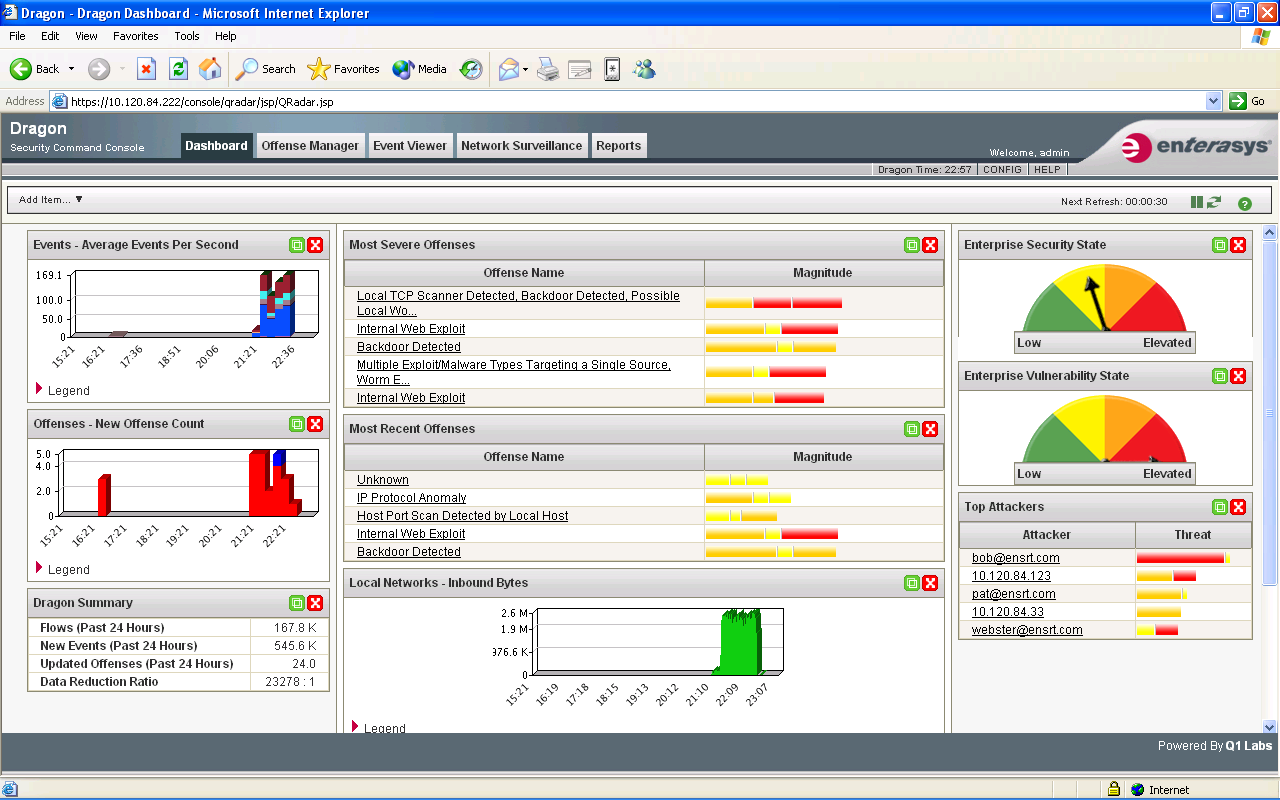Open the IP Protocol Anomaly offense

pyautogui.click(x=411, y=498)
